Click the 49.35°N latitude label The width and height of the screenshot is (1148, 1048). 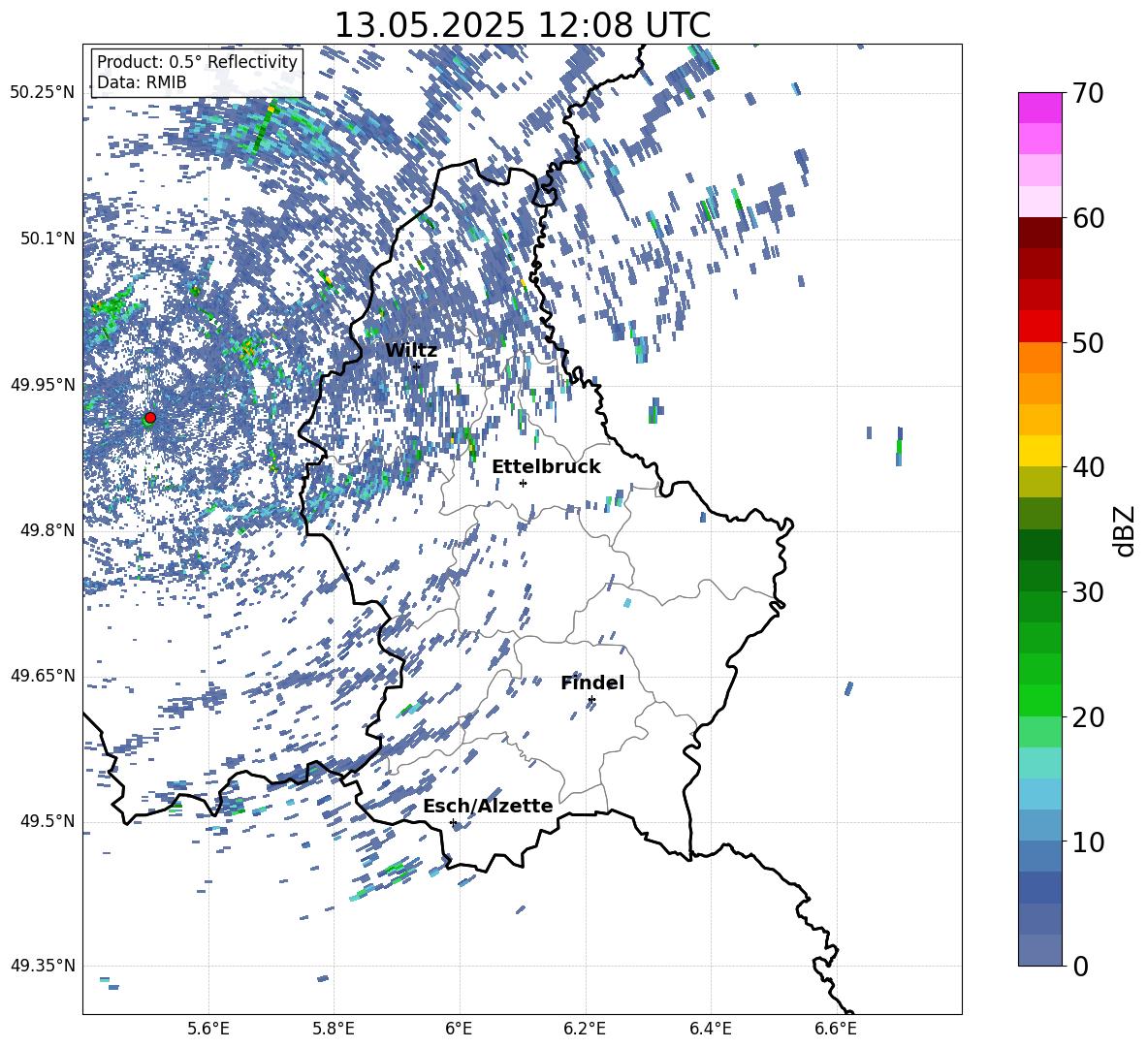43,966
